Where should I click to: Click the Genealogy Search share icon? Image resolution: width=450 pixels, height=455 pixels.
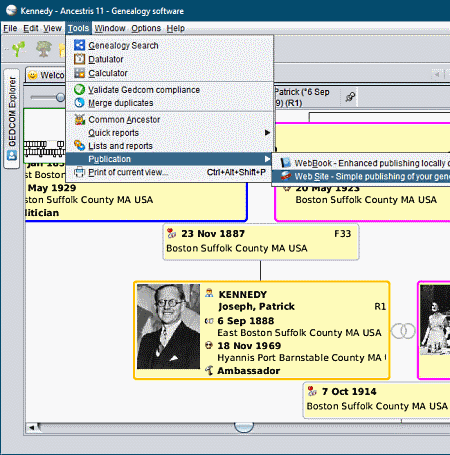[79, 45]
